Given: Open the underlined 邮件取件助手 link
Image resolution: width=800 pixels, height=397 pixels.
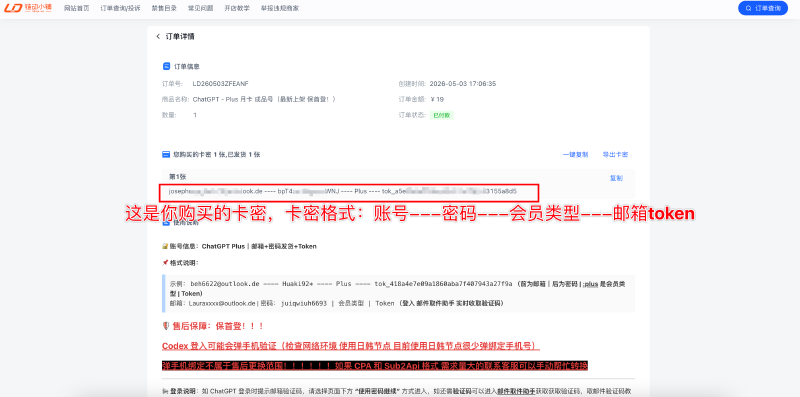Looking at the screenshot, I should click(x=516, y=391).
